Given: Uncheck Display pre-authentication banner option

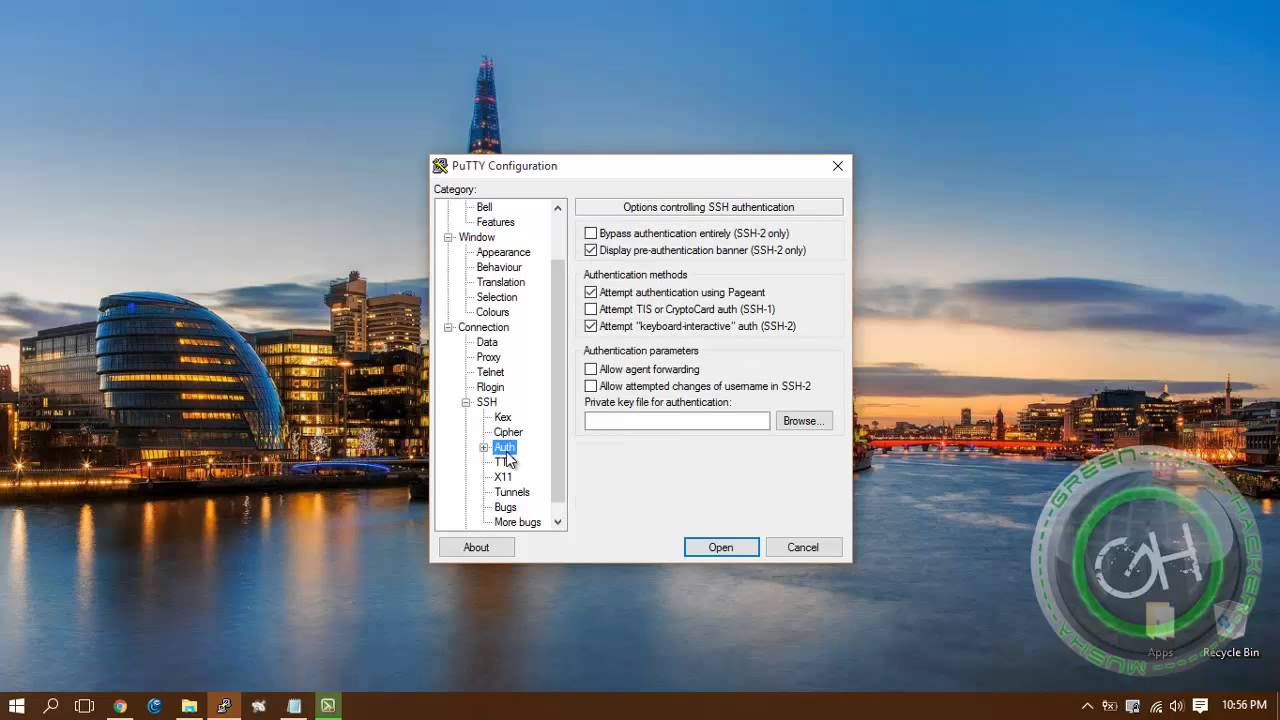Looking at the screenshot, I should point(591,250).
